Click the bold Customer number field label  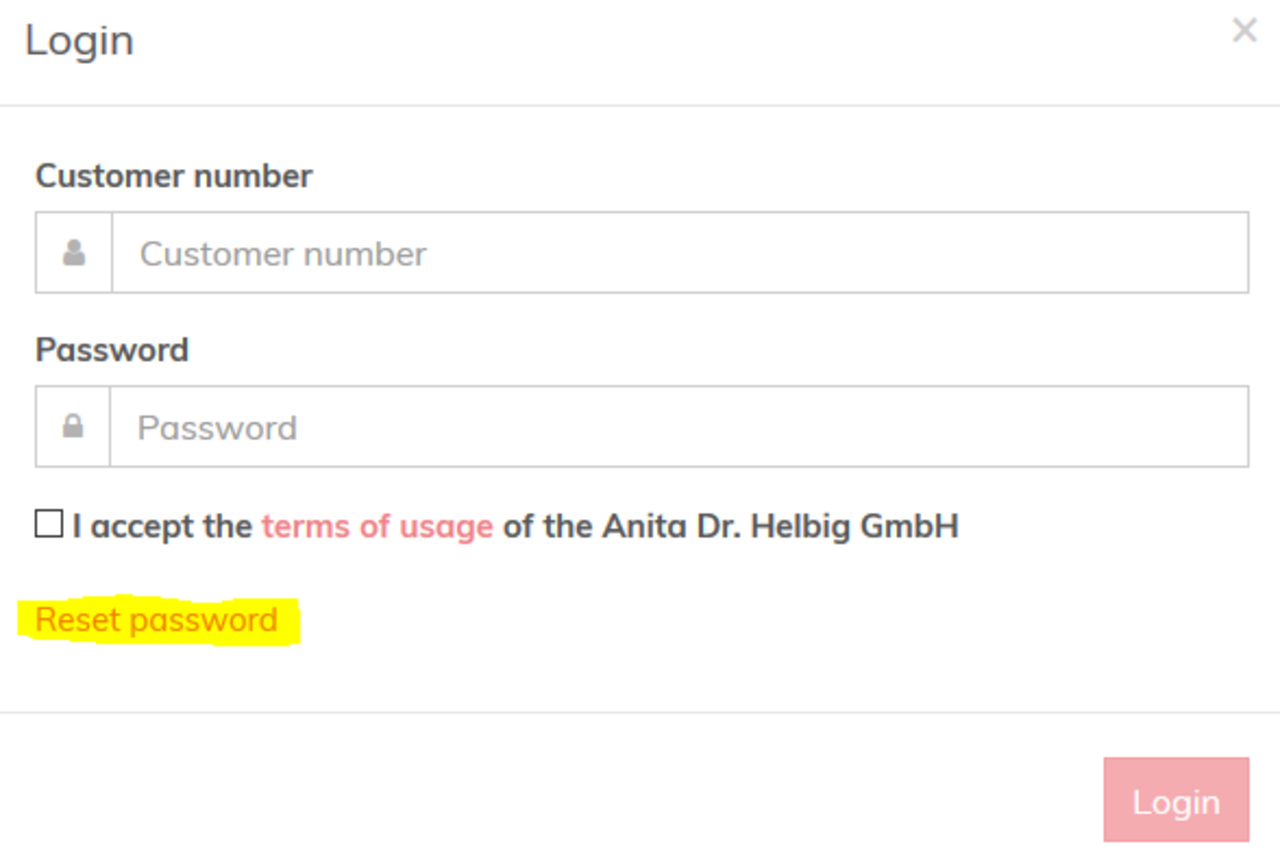point(174,176)
